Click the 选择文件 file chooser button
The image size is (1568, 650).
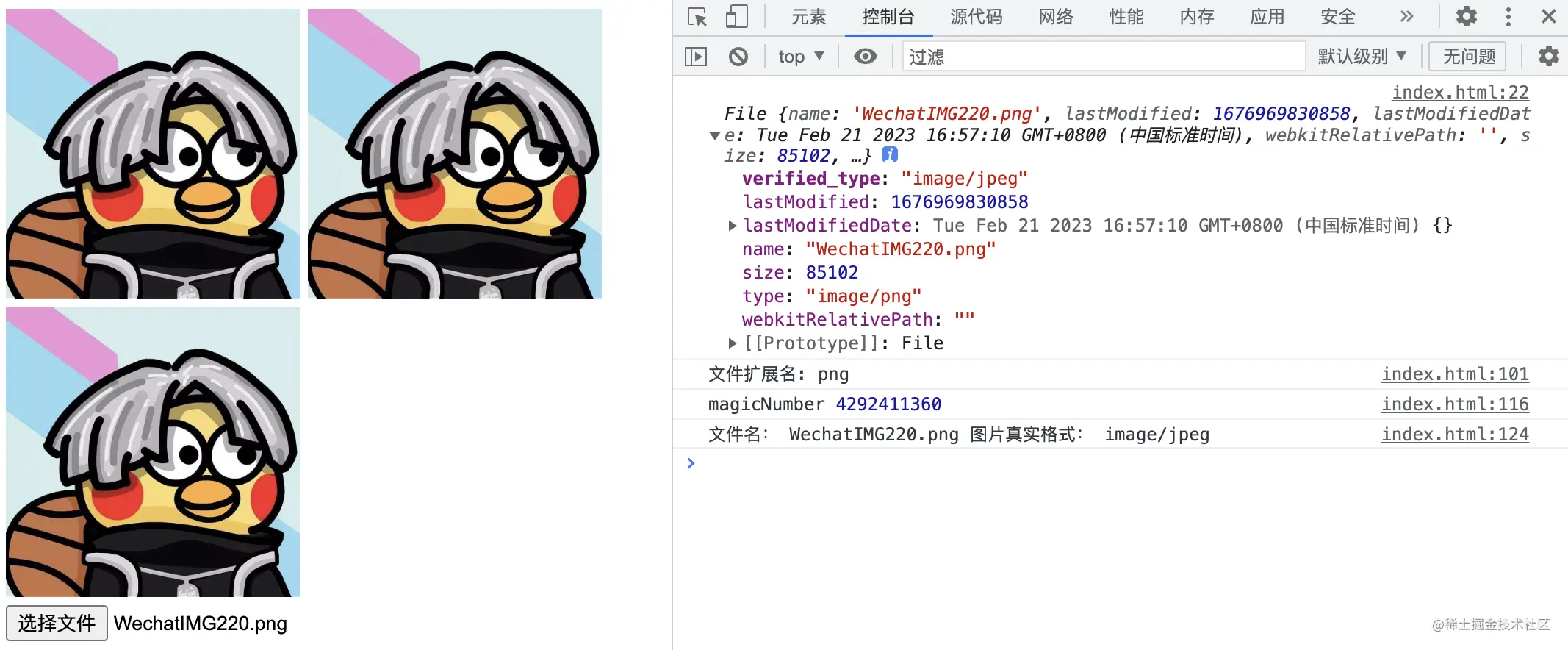coord(57,624)
